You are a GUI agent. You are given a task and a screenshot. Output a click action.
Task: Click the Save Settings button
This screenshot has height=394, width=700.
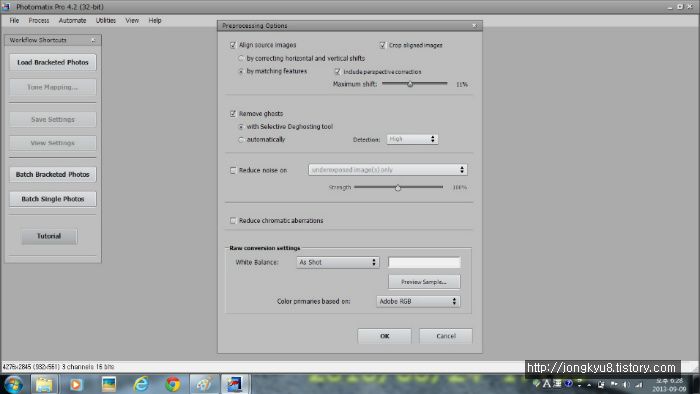coord(53,120)
